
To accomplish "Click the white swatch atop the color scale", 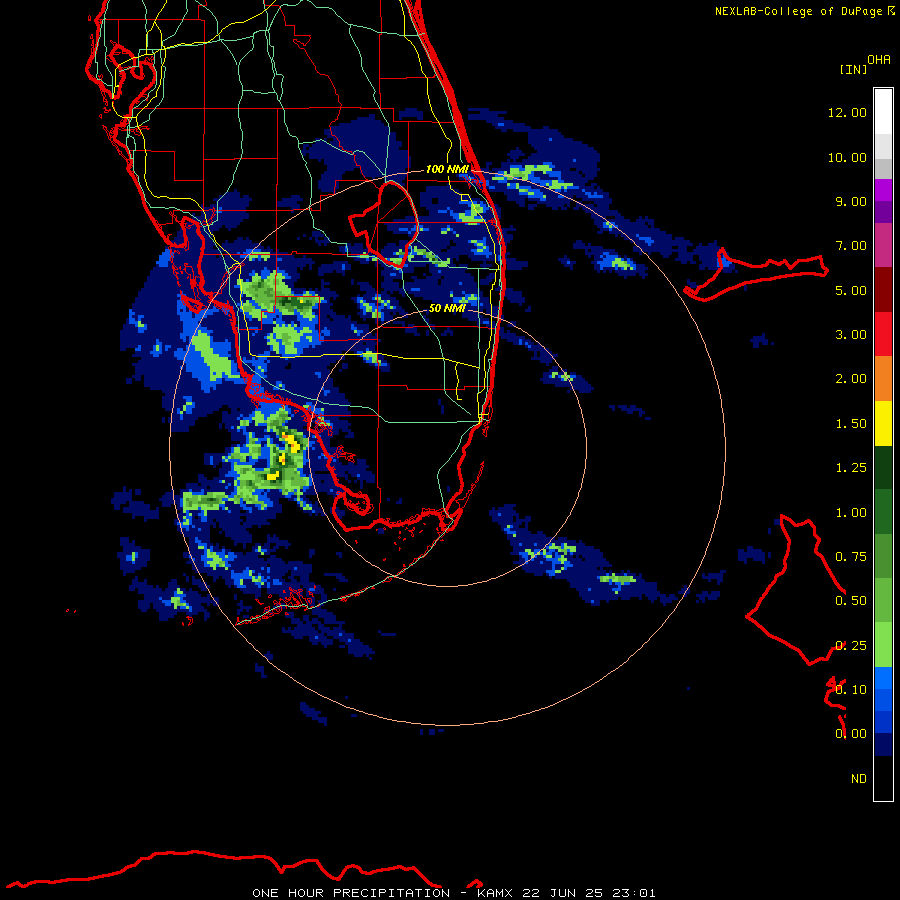I will (883, 111).
